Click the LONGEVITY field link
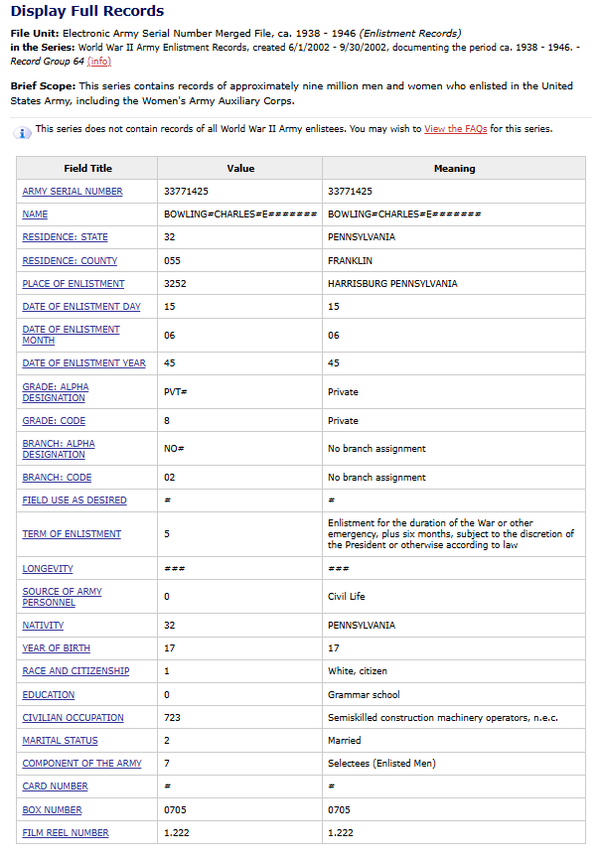The width and height of the screenshot is (600, 858). point(48,568)
